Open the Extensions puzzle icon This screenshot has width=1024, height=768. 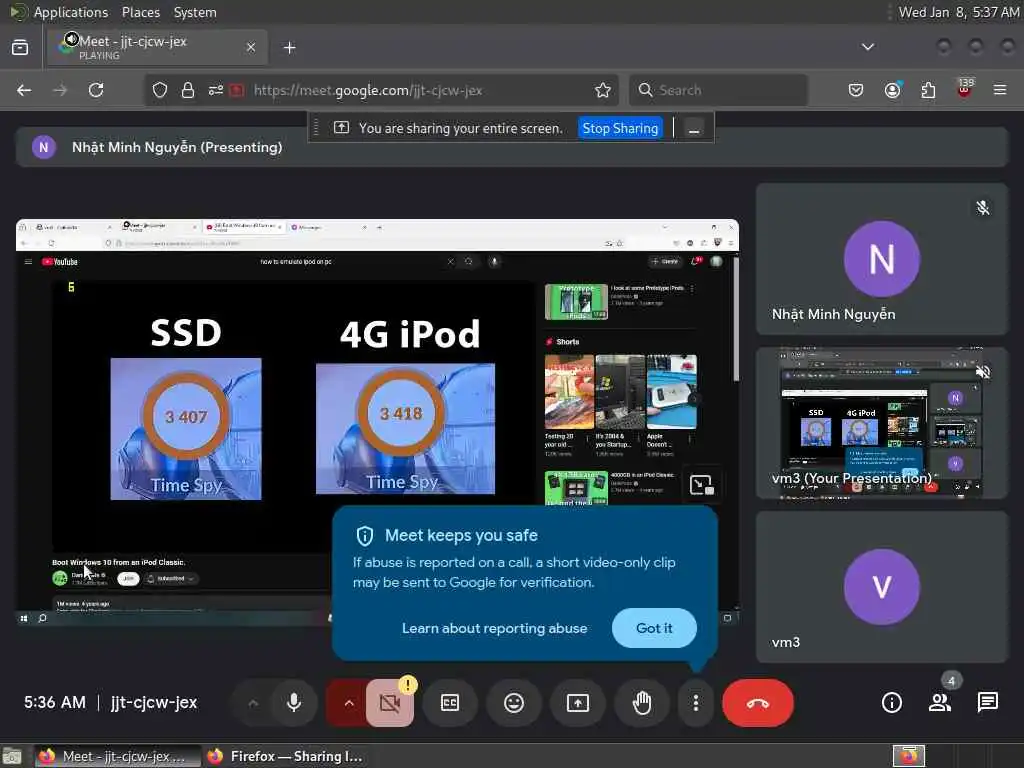[928, 90]
